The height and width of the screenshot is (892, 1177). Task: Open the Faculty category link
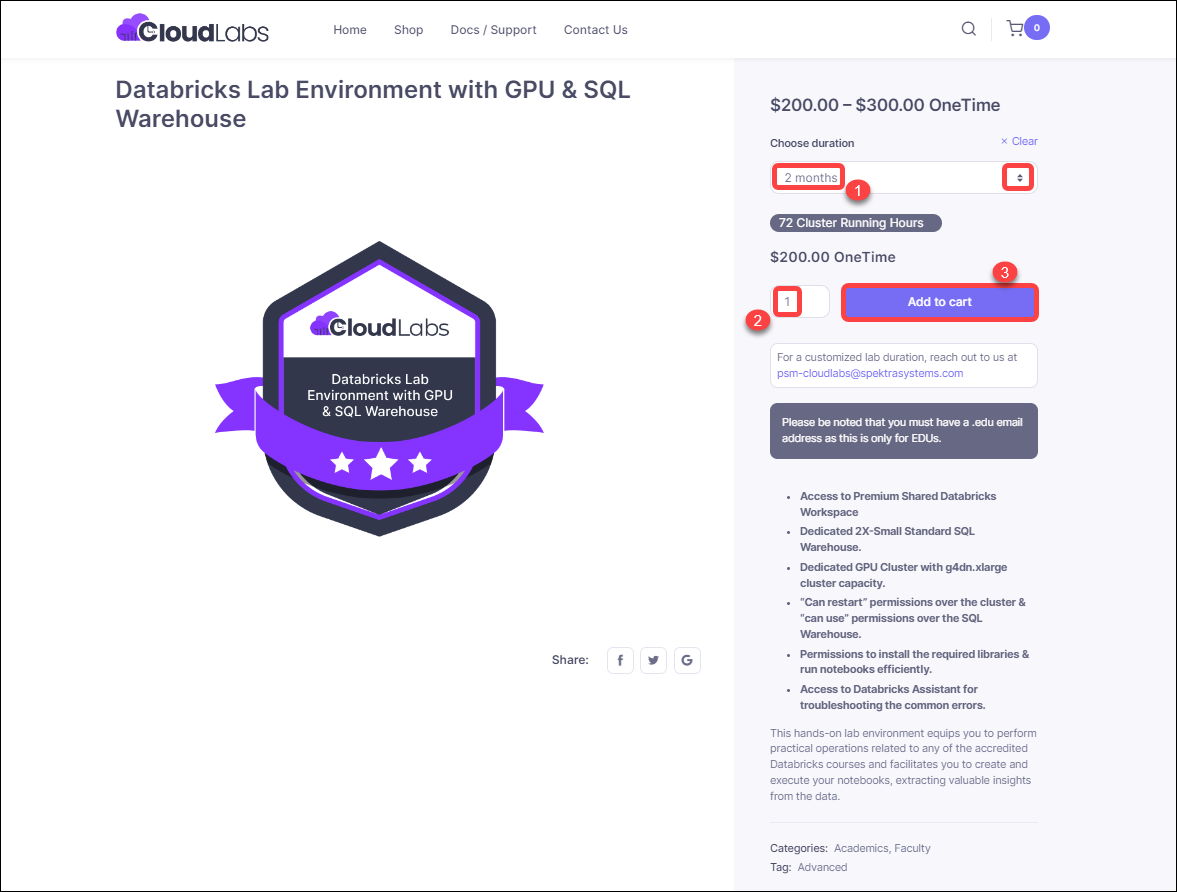click(912, 848)
